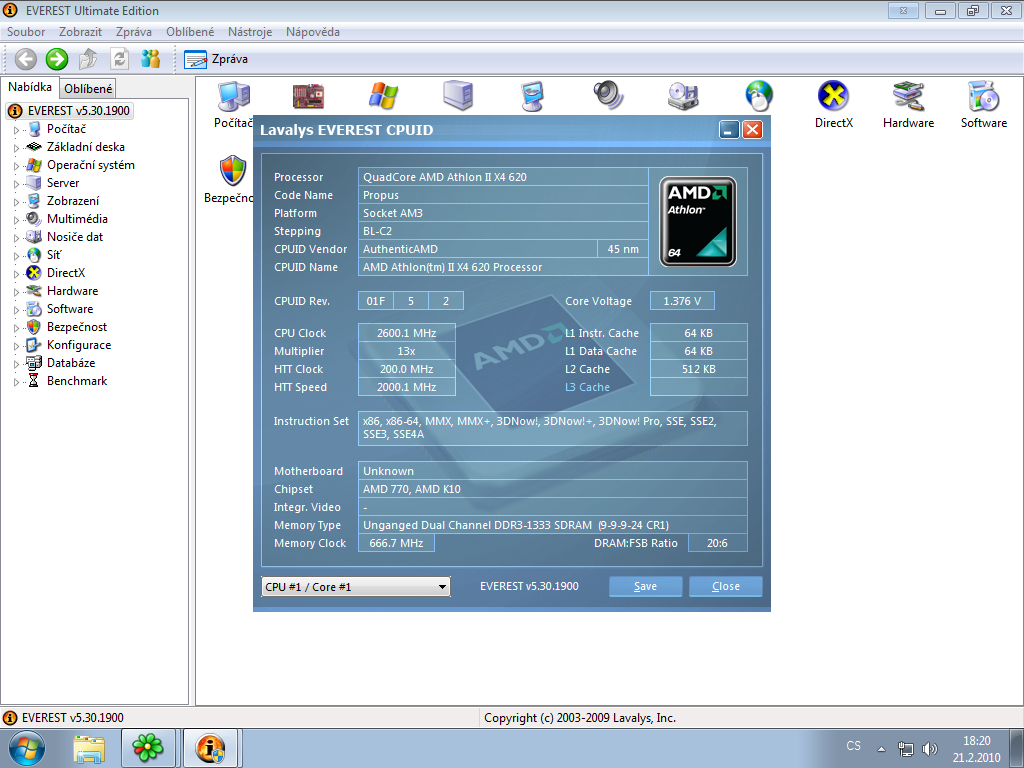Select Bezpečnost in the tree

(77, 327)
